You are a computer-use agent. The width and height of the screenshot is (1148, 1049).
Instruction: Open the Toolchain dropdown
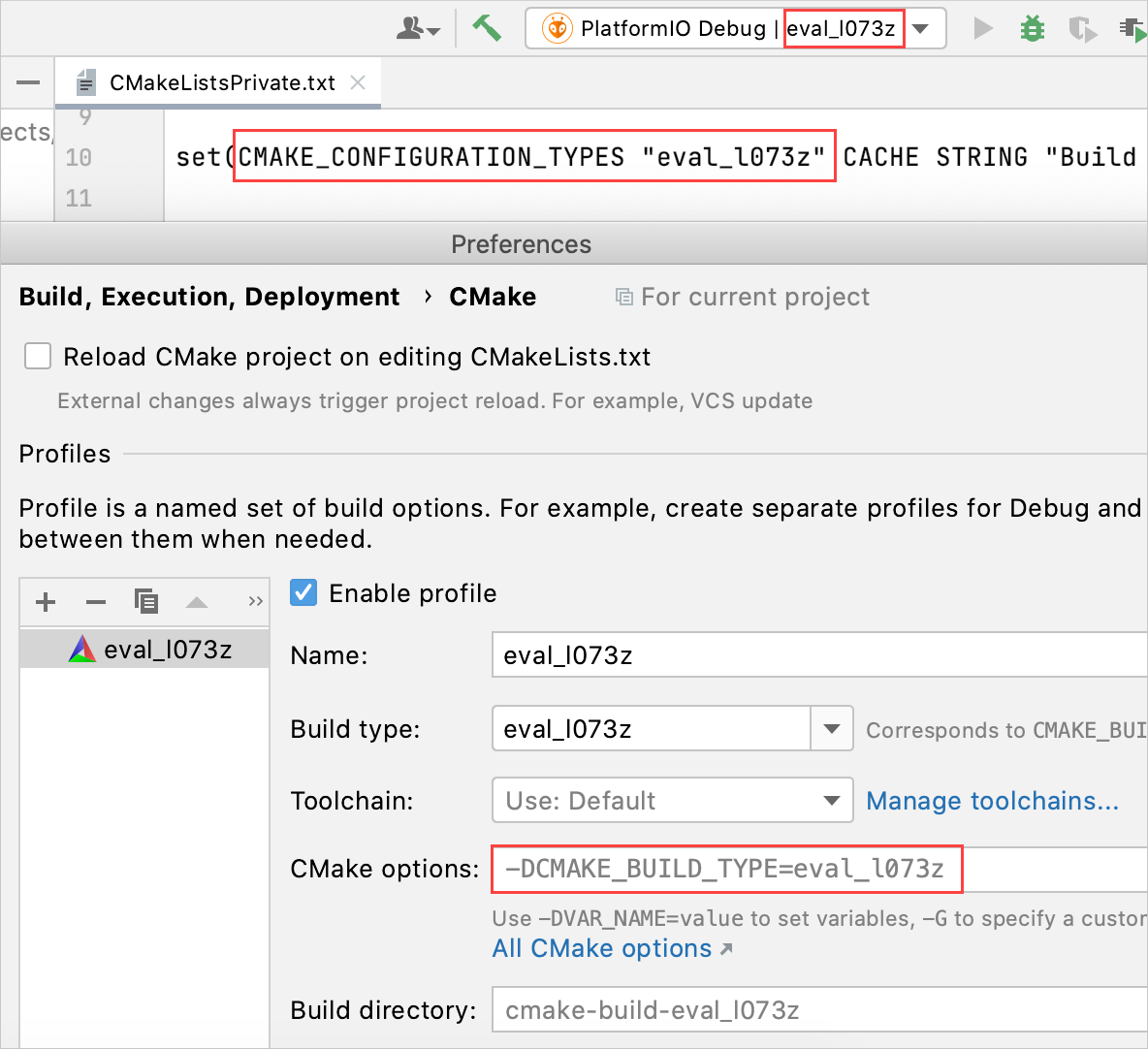click(830, 801)
